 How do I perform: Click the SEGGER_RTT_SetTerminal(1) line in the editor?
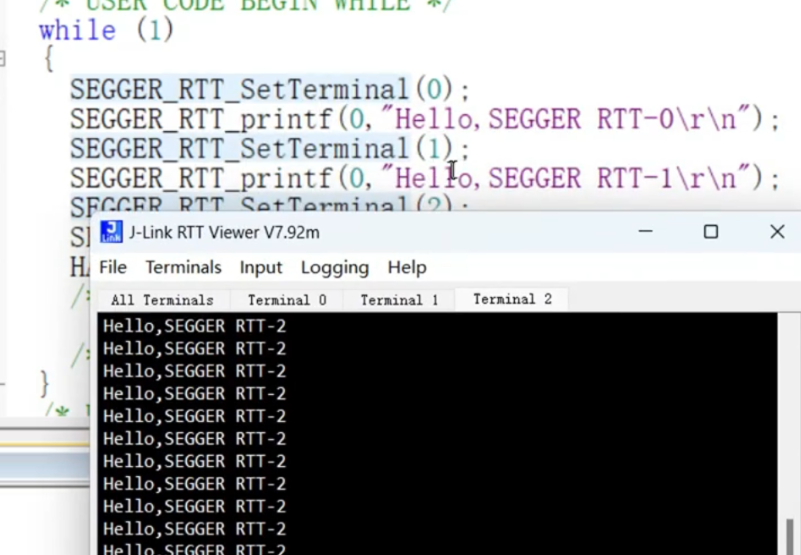[x=270, y=149]
